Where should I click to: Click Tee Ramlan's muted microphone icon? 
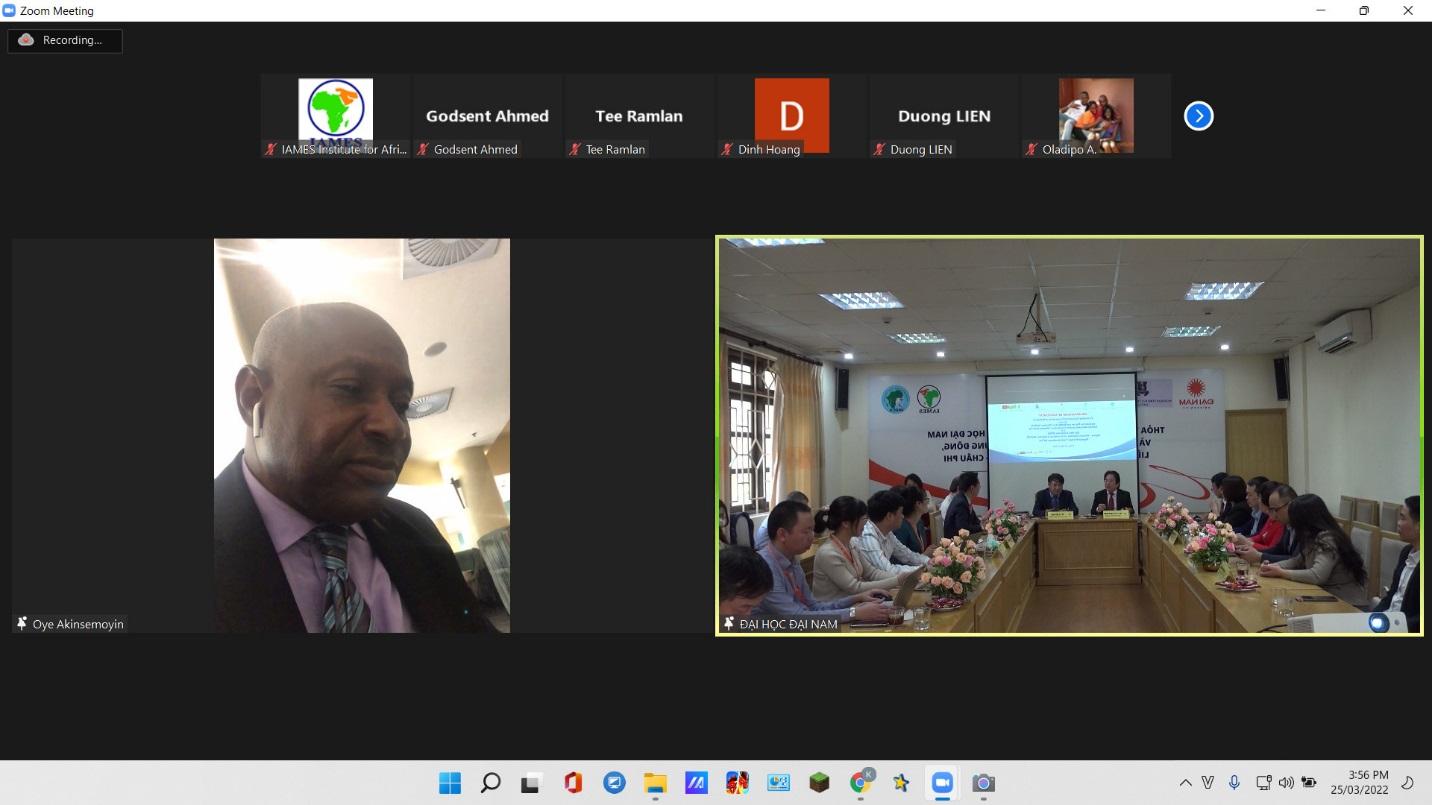[x=575, y=149]
